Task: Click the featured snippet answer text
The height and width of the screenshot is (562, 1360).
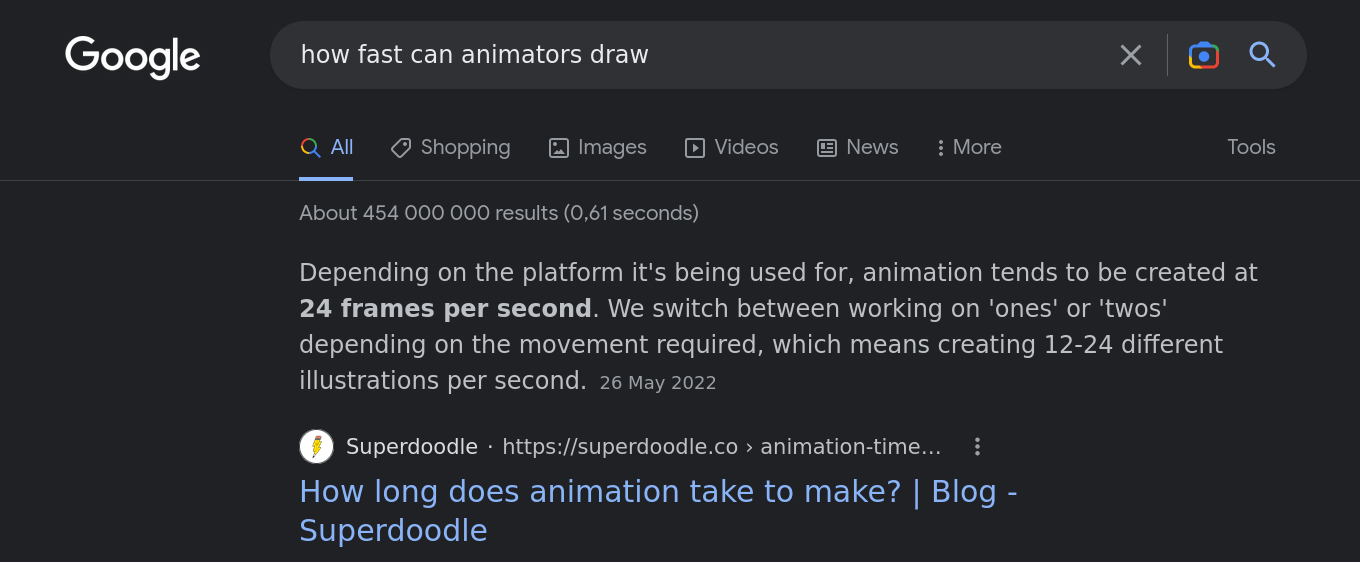Action: coord(778,326)
